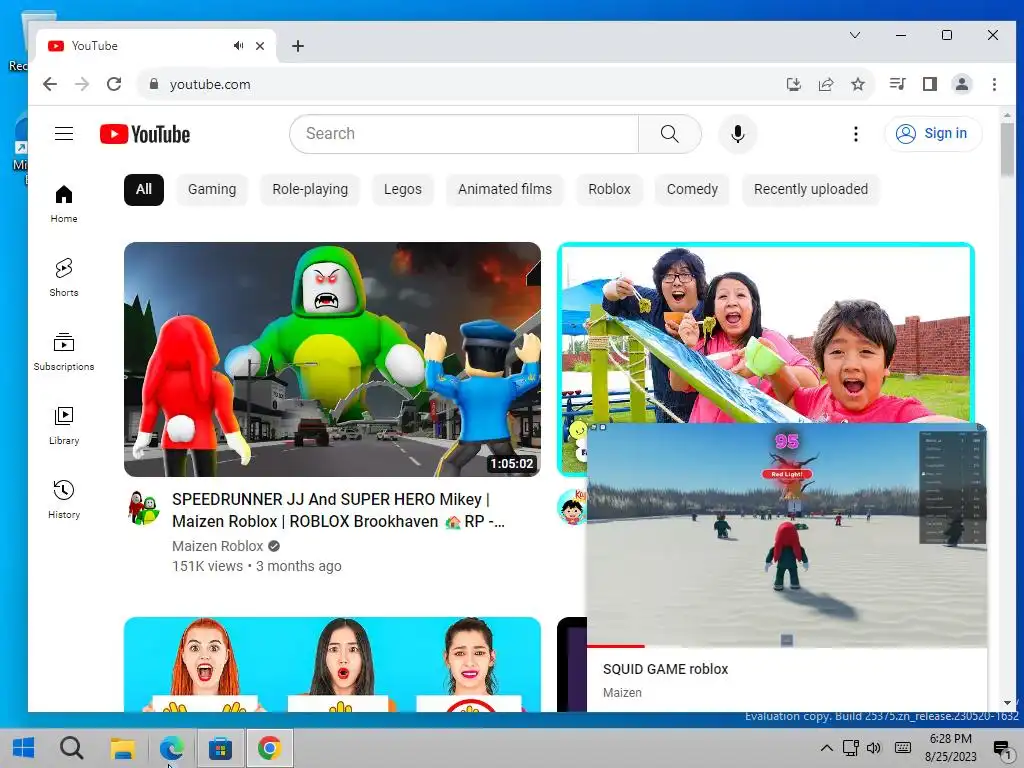Go to Home in sidebar
The height and width of the screenshot is (768, 1024).
[x=64, y=204]
